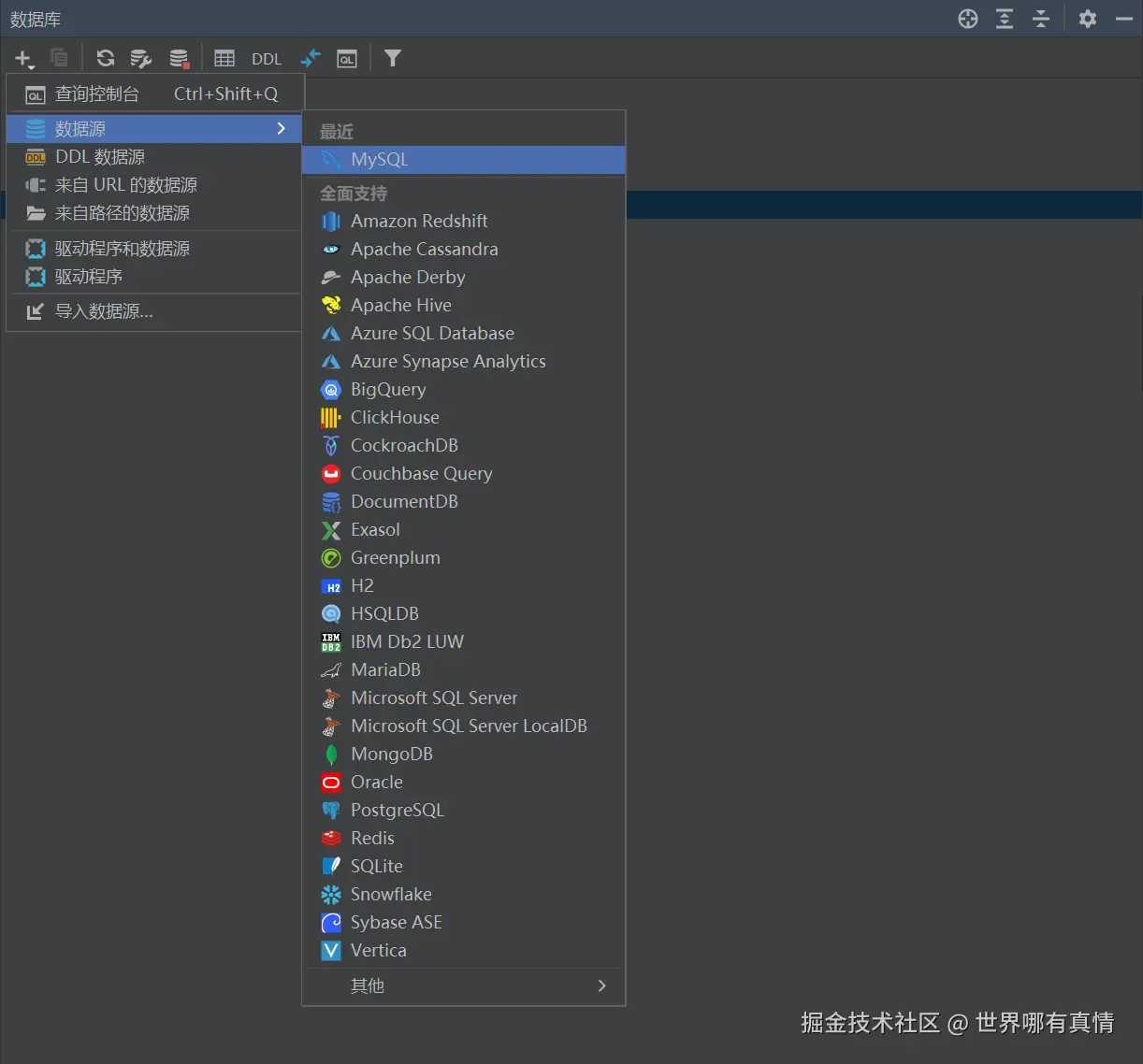This screenshot has width=1143, height=1064.
Task: Select 驱动程序和数据源 menu entry
Action: coord(154,248)
